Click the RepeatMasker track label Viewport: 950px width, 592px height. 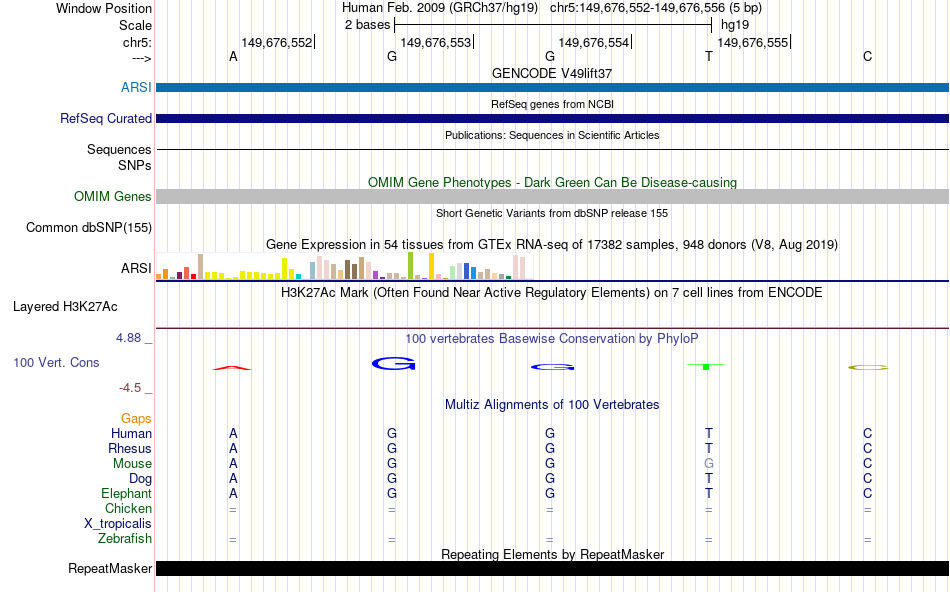click(x=110, y=568)
